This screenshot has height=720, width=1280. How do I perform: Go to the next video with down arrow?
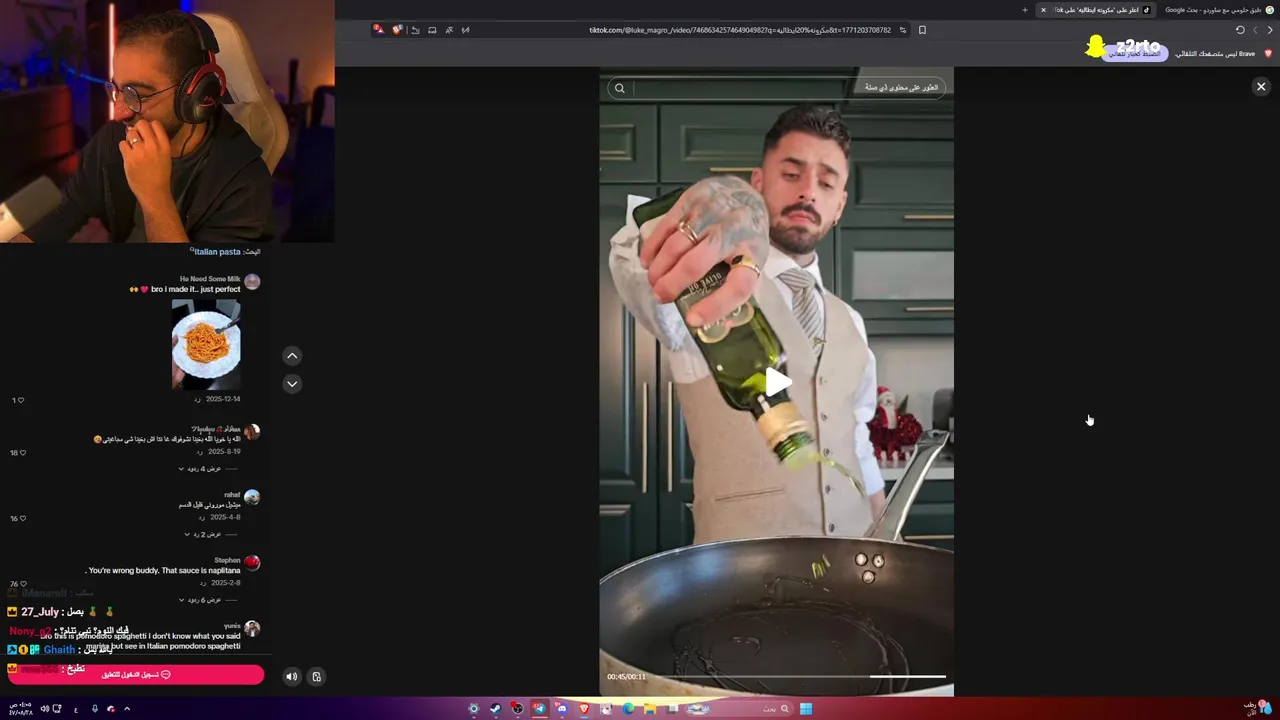click(292, 384)
